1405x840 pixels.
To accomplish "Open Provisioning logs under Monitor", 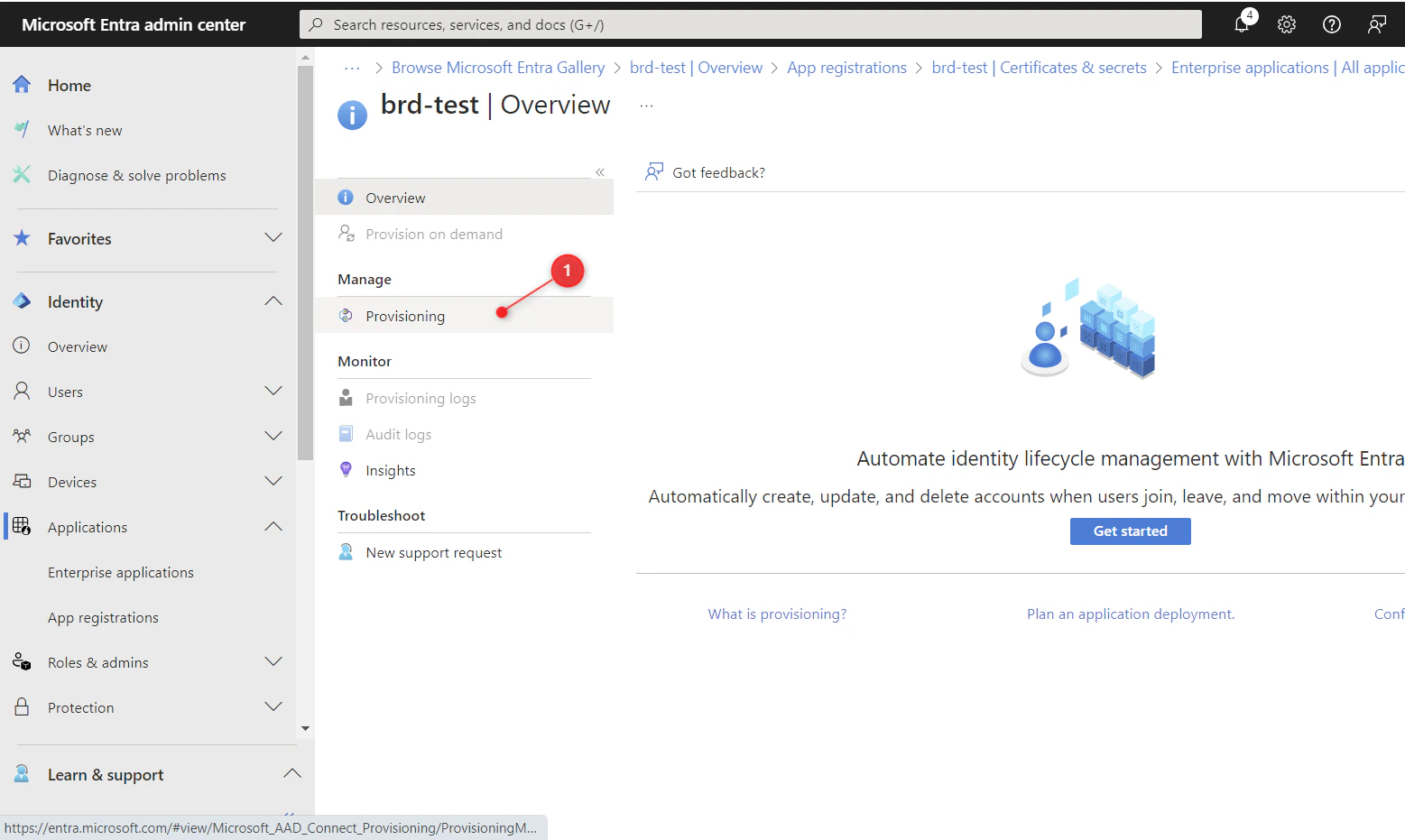I will (x=464, y=398).
